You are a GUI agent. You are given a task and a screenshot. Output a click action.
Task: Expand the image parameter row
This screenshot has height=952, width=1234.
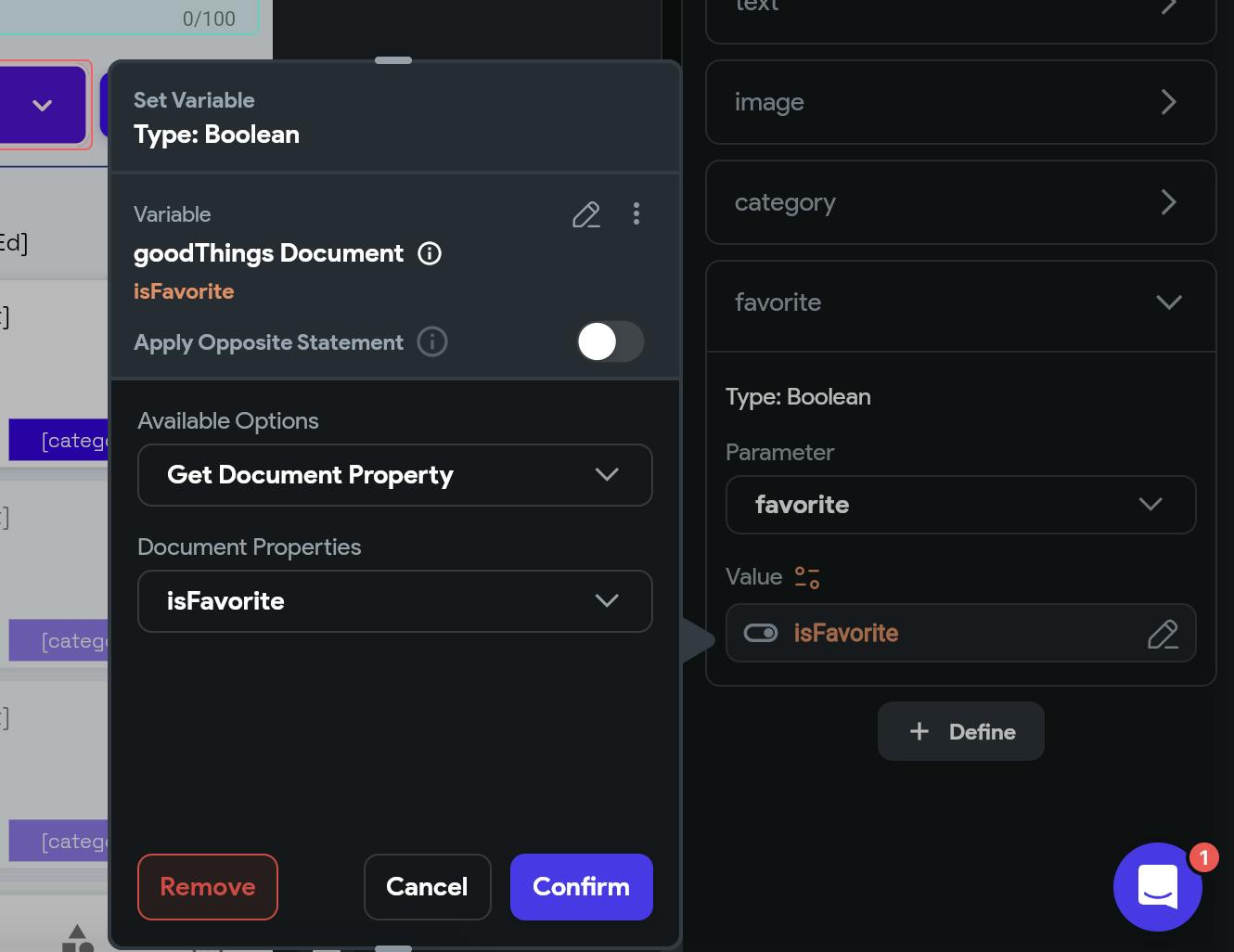point(960,102)
